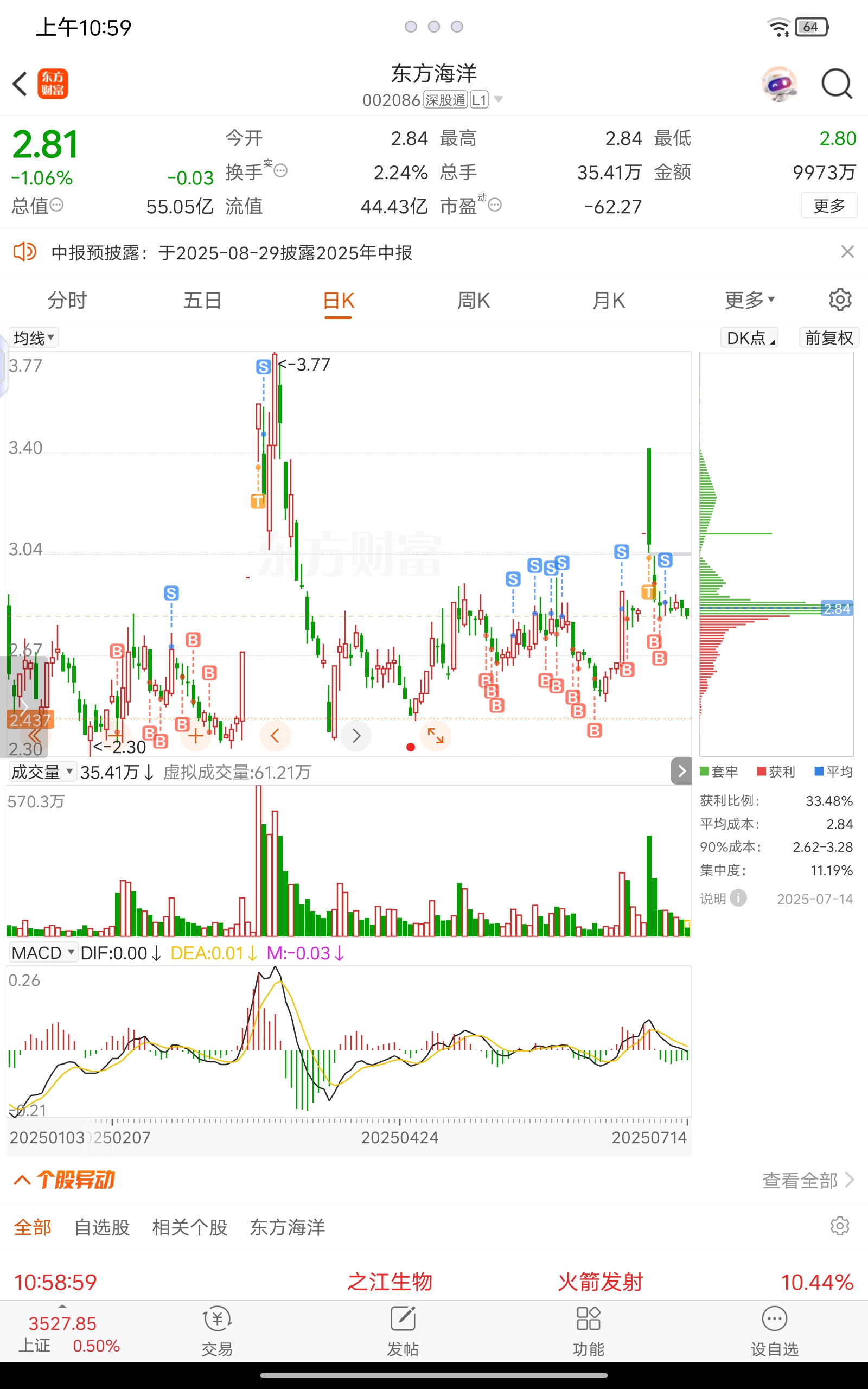Select the 东方海洋 filter tab
The height and width of the screenshot is (1389, 868).
pyautogui.click(x=288, y=1227)
